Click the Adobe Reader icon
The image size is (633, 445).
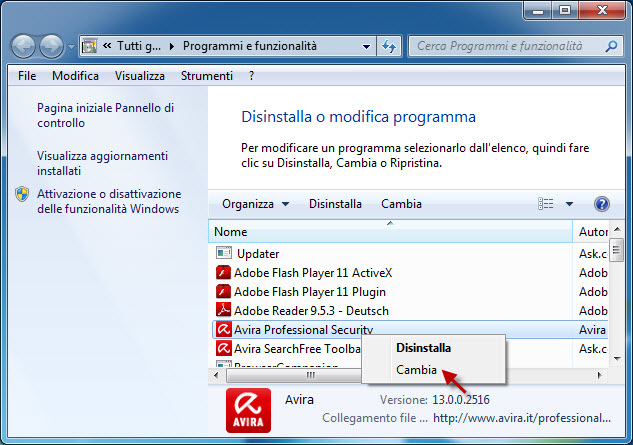[x=223, y=310]
